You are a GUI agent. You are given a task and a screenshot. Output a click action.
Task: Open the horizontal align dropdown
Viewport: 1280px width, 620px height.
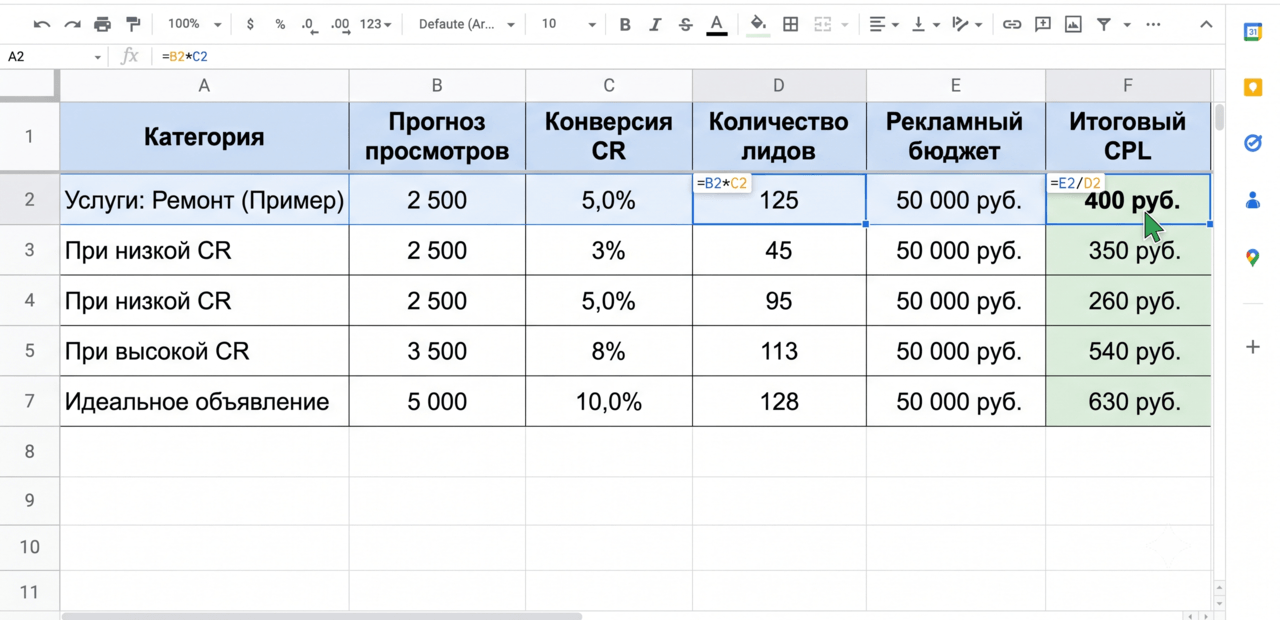point(883,24)
